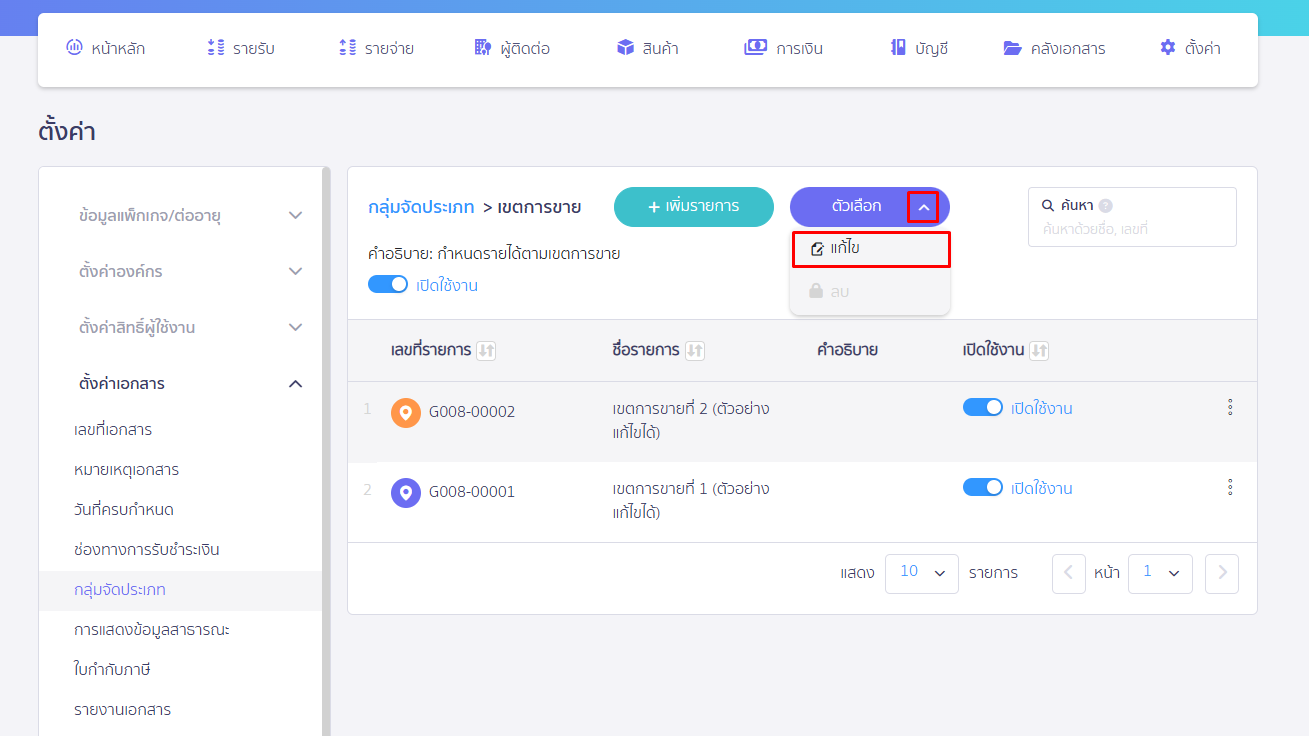Sort by enabled status column sort icon
1309x736 pixels.
[1039, 350]
